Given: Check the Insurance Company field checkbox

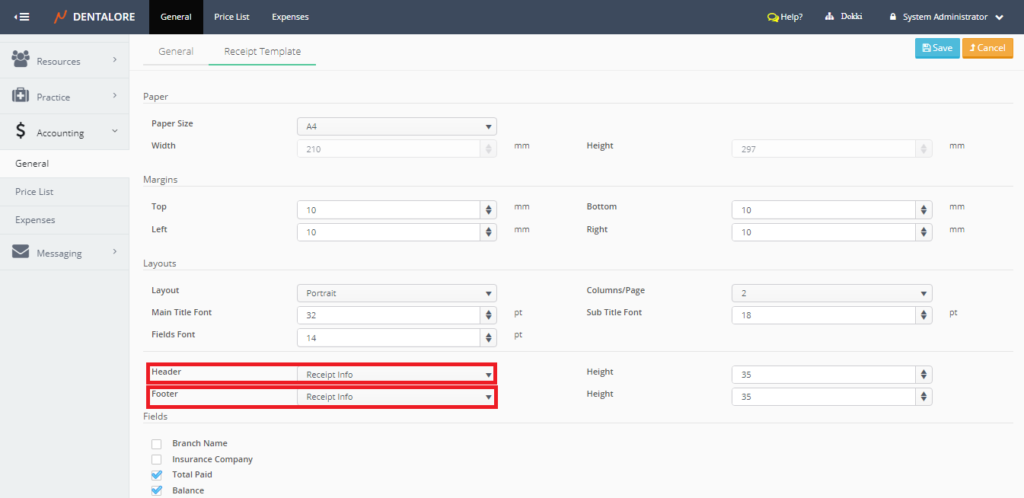Looking at the screenshot, I should [156, 459].
